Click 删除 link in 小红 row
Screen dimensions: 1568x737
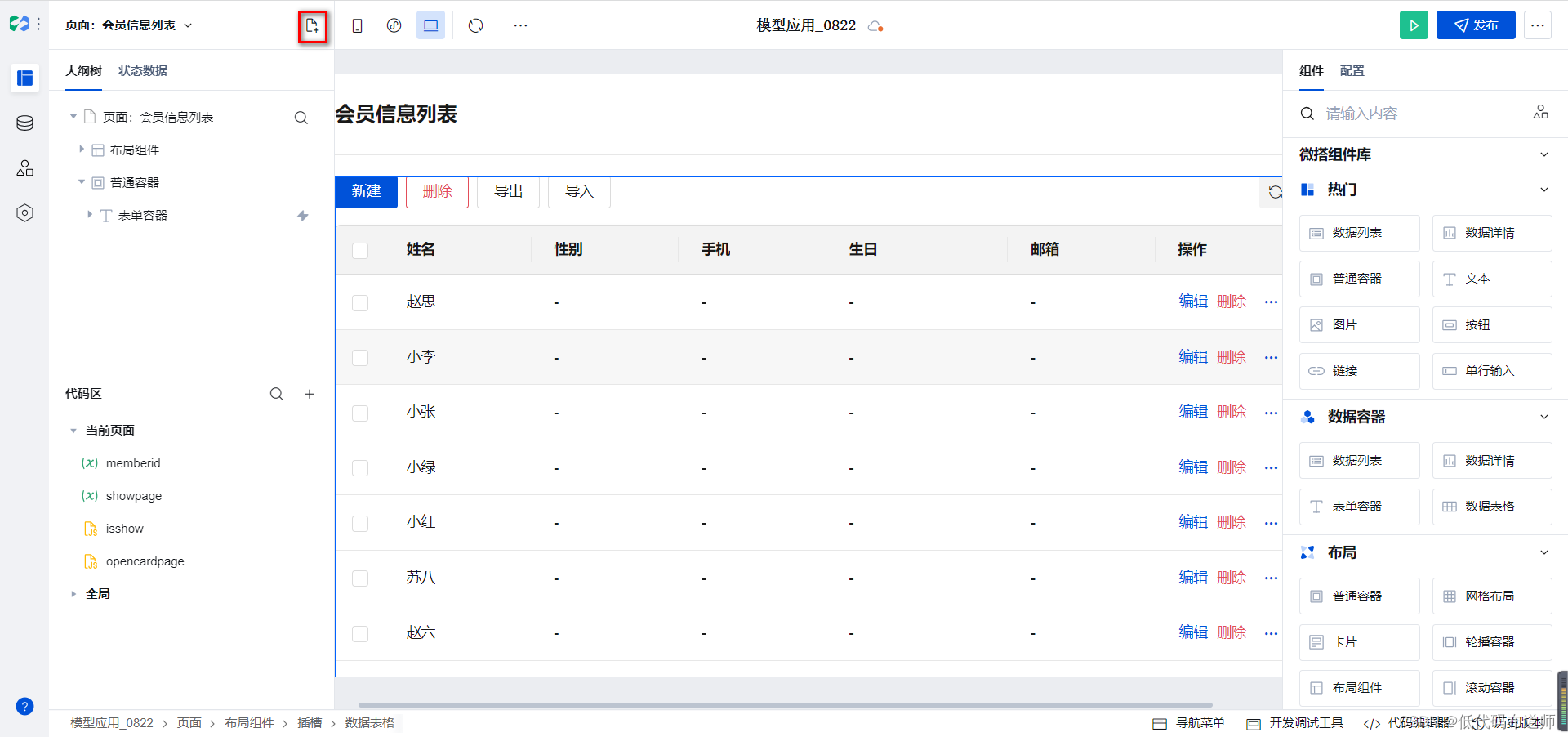coord(1232,522)
